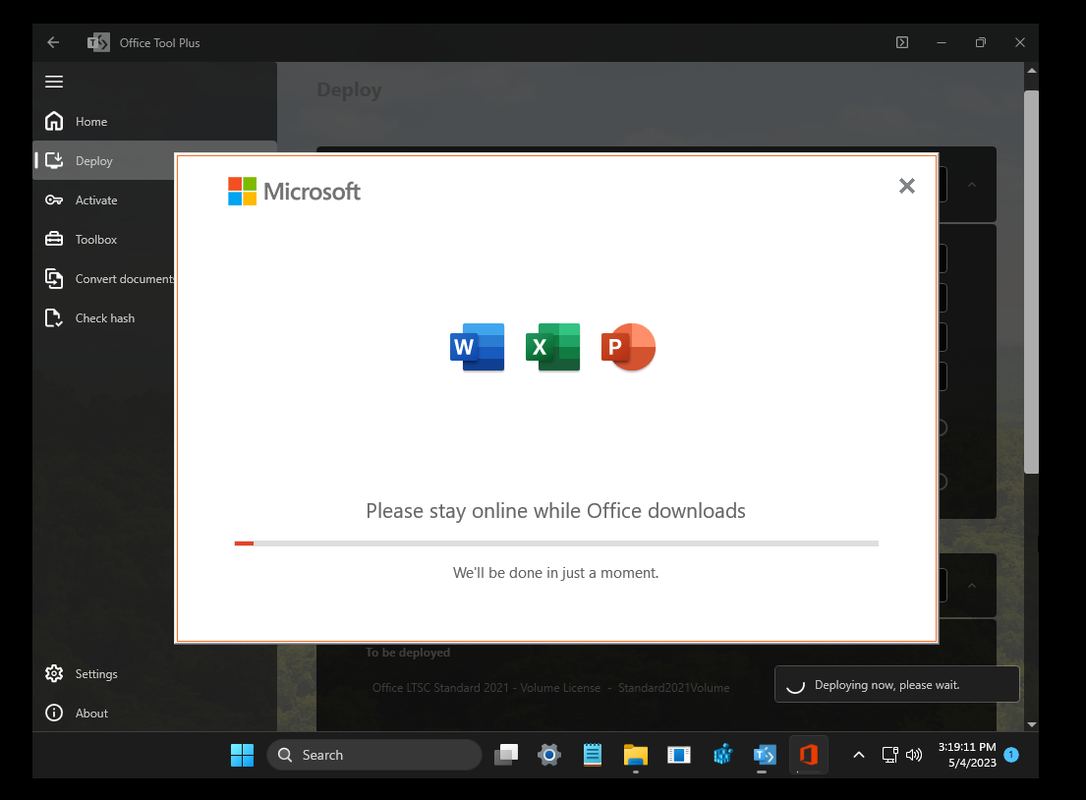This screenshot has width=1086, height=800.
Task: Click the taskbar Search box
Action: 374,755
